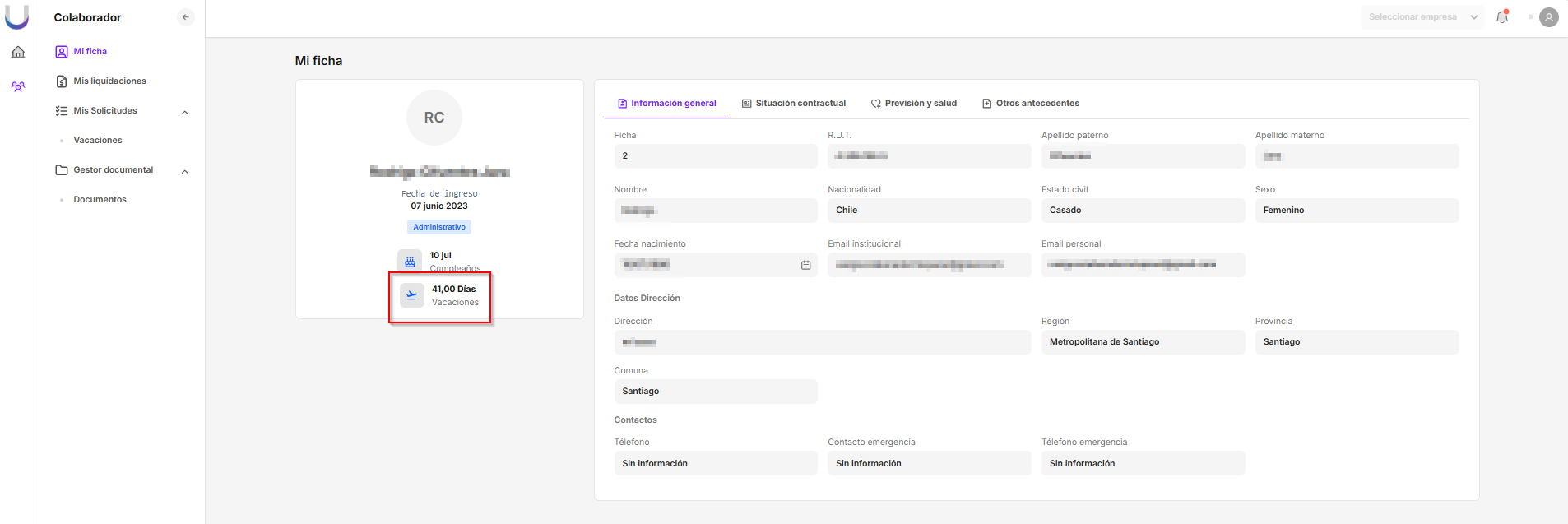Go to Mis liquidaciones
Image resolution: width=1568 pixels, height=524 pixels.
109,81
